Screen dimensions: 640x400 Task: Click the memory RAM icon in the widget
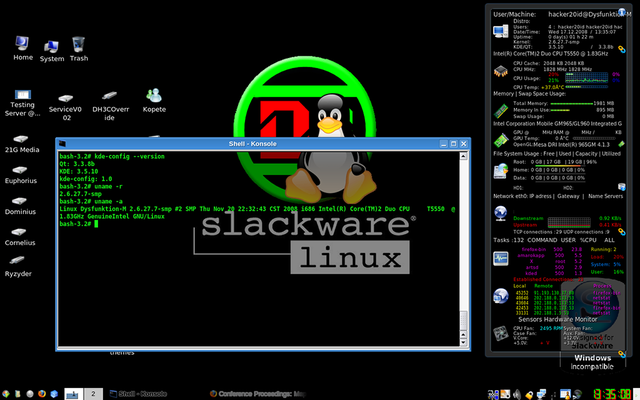(x=501, y=111)
